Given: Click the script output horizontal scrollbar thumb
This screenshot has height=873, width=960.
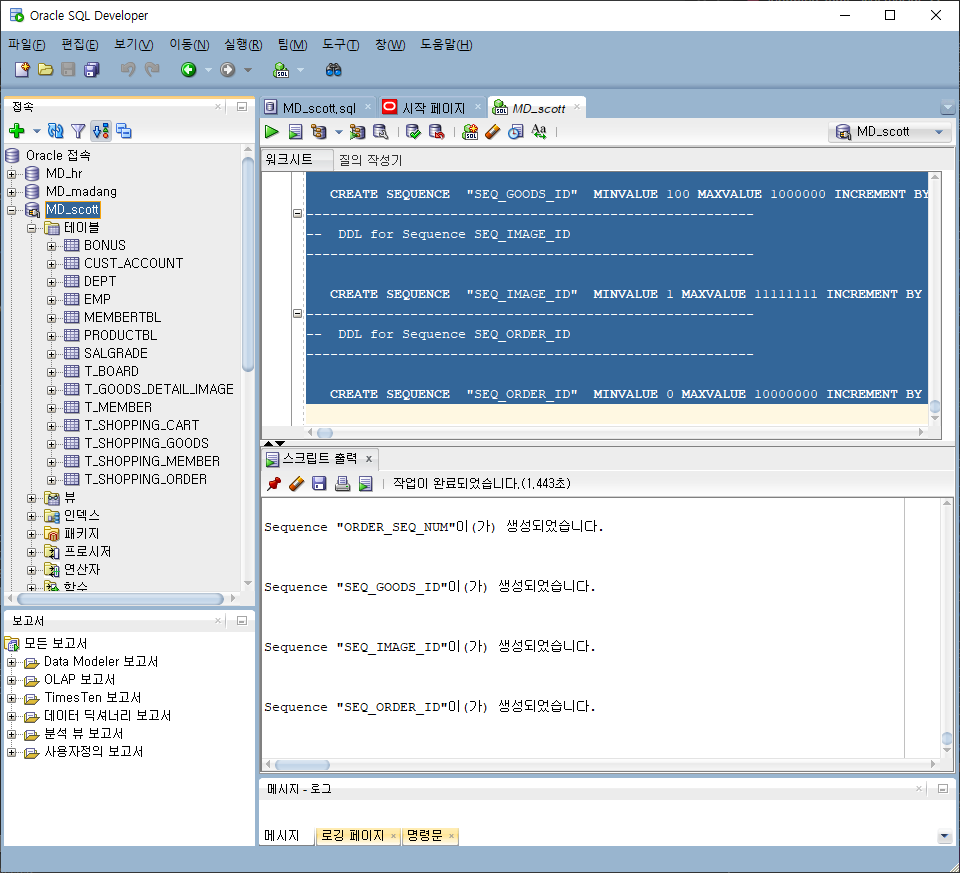Looking at the screenshot, I should [x=302, y=765].
